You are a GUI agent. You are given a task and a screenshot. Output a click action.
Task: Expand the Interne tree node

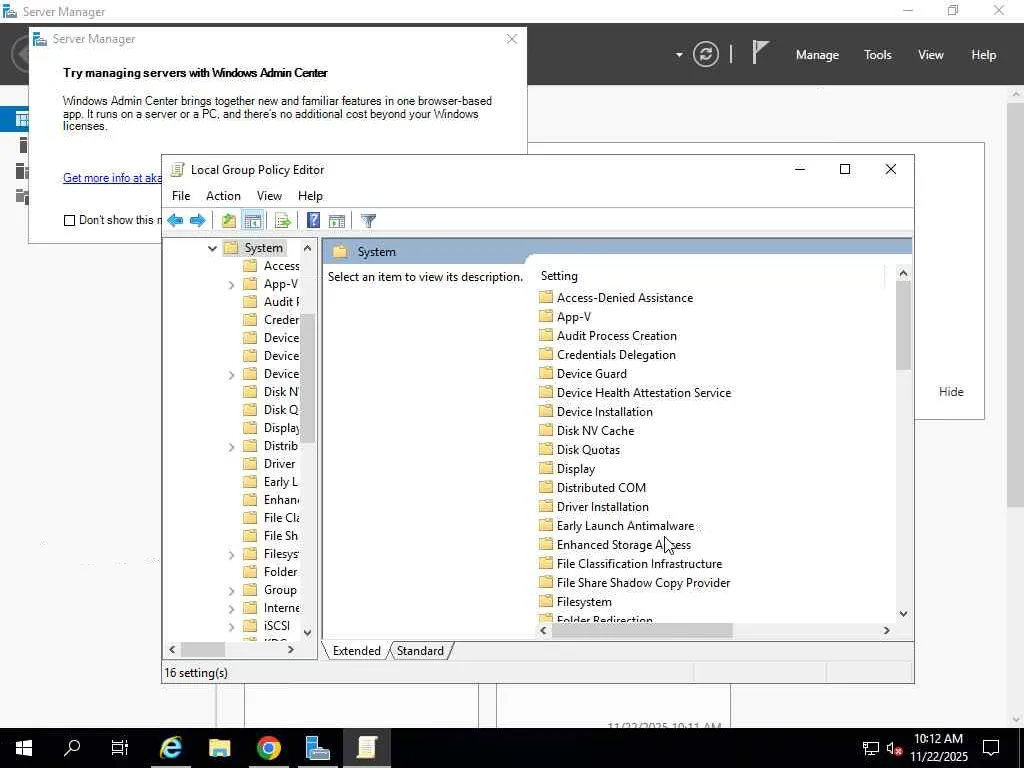click(231, 609)
